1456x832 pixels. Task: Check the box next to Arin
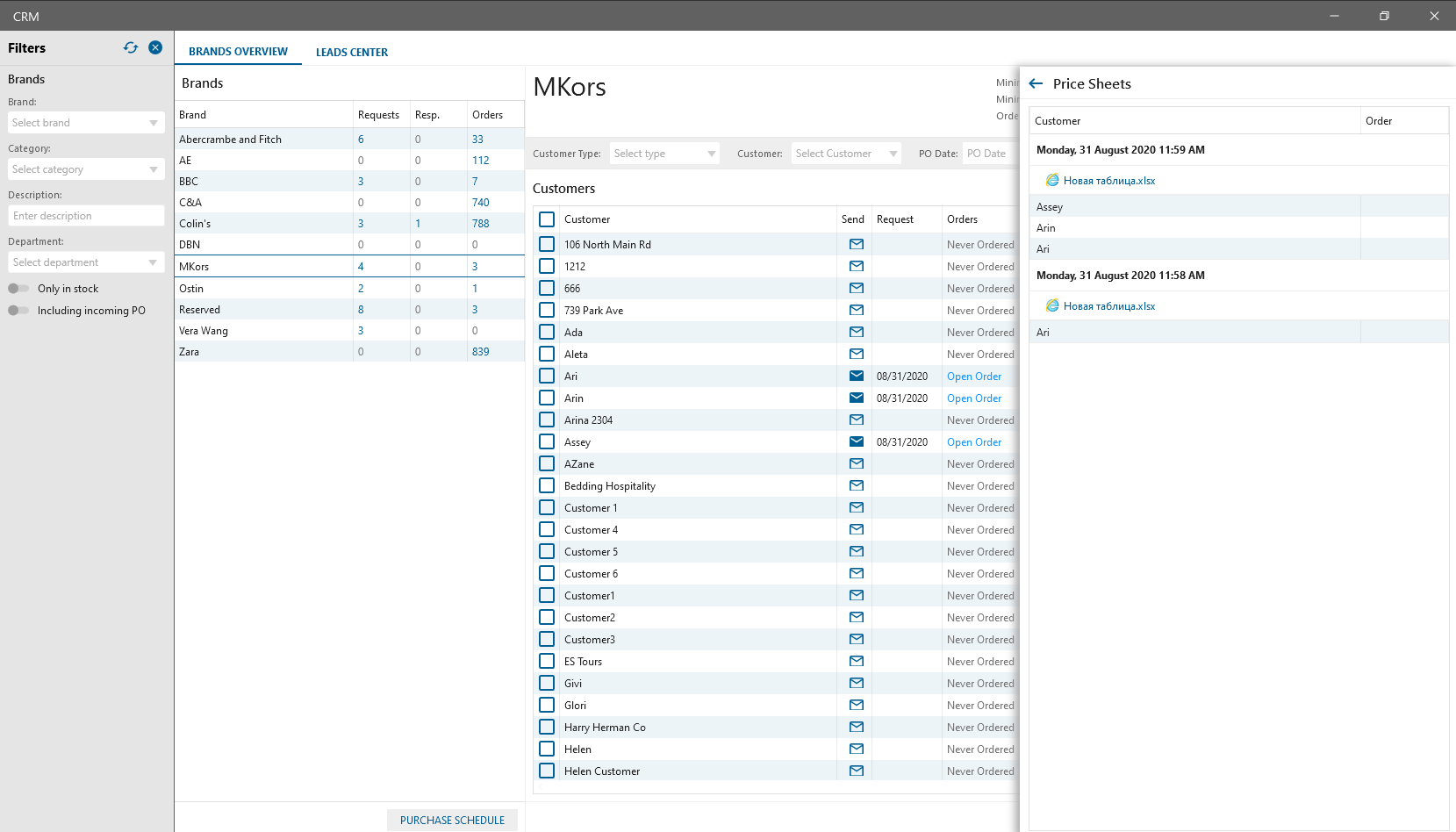pos(547,398)
